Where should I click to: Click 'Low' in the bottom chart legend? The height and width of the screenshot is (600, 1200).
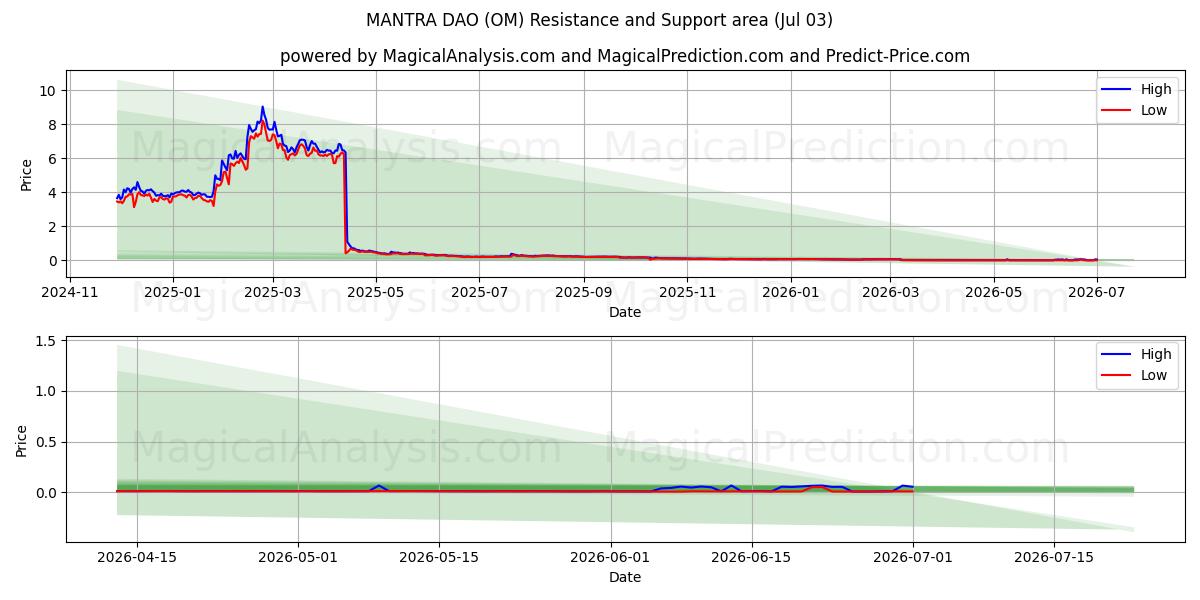(1154, 375)
